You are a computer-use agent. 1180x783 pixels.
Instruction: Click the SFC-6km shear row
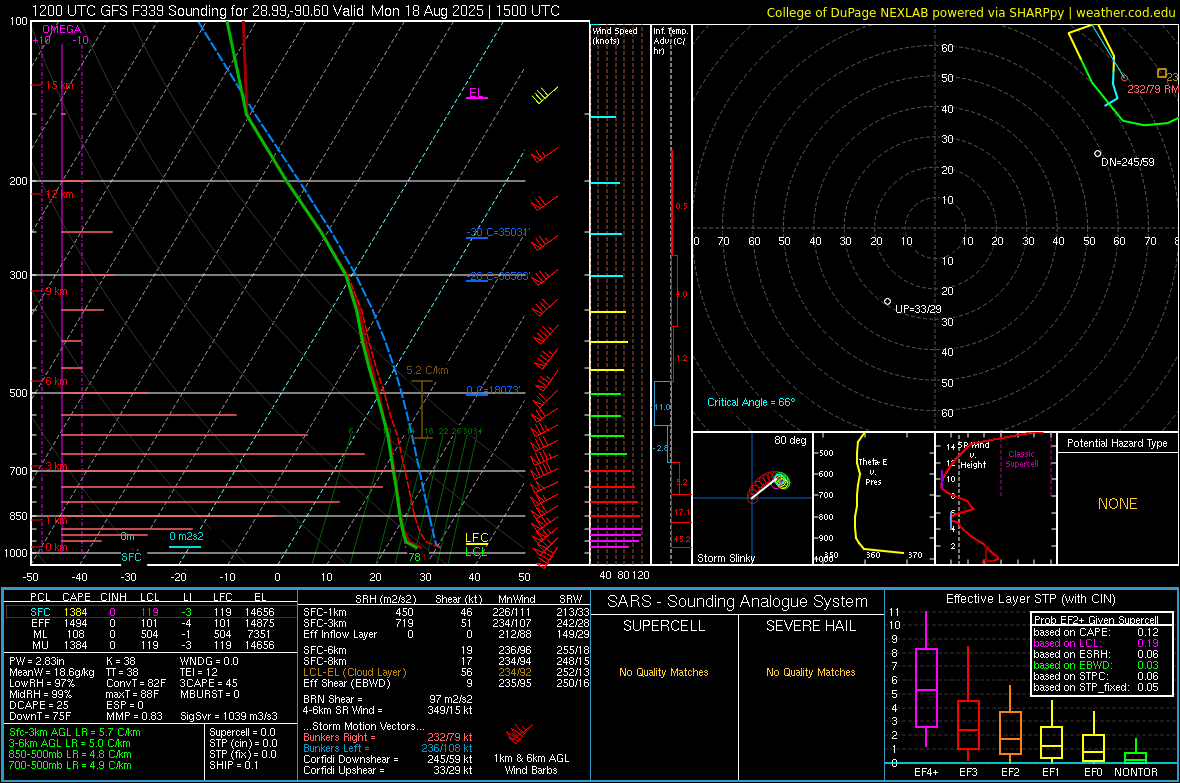click(x=446, y=650)
